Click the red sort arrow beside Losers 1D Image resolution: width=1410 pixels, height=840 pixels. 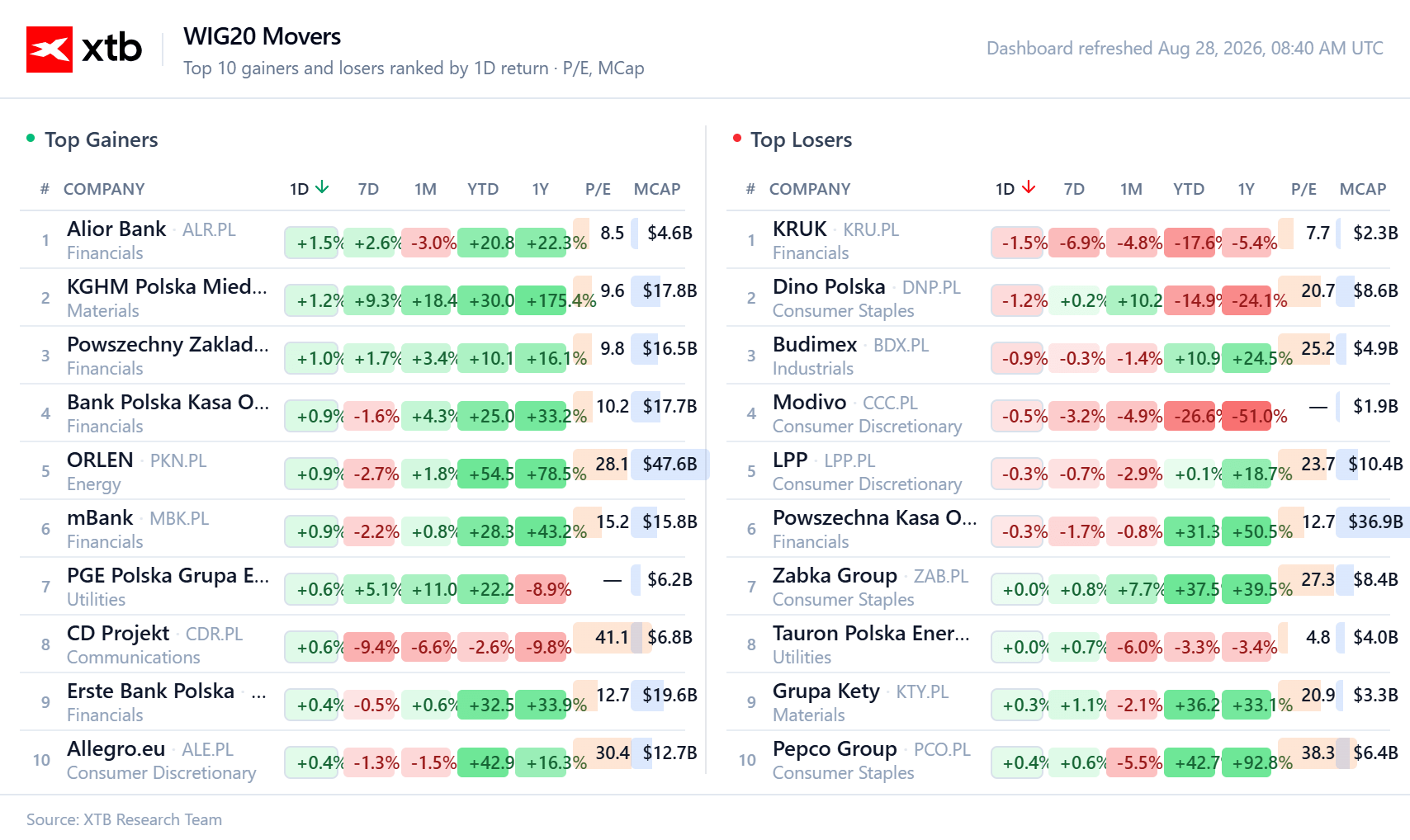[x=1028, y=188]
